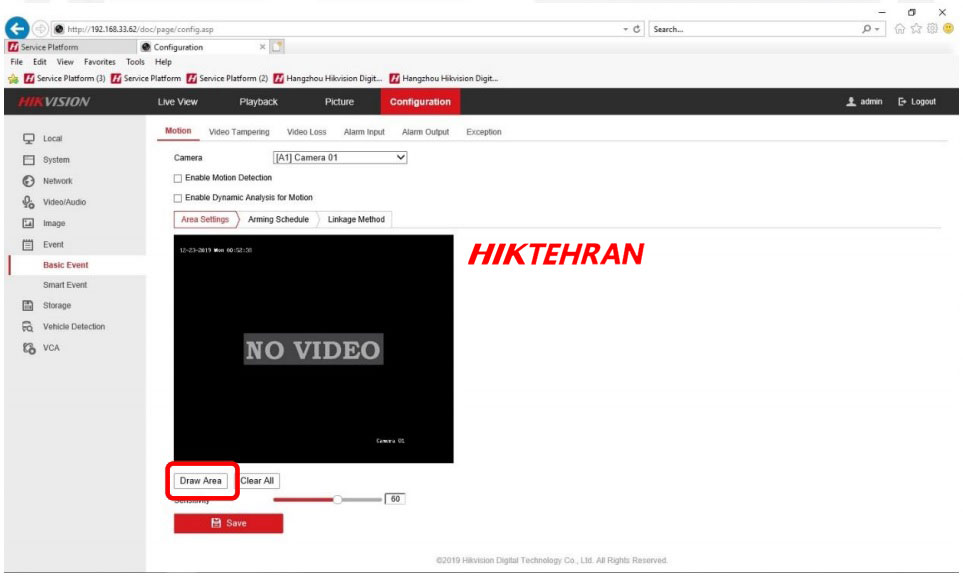Image resolution: width=963 pixels, height=576 pixels.
Task: Open the Picture tab
Action: pos(339,102)
